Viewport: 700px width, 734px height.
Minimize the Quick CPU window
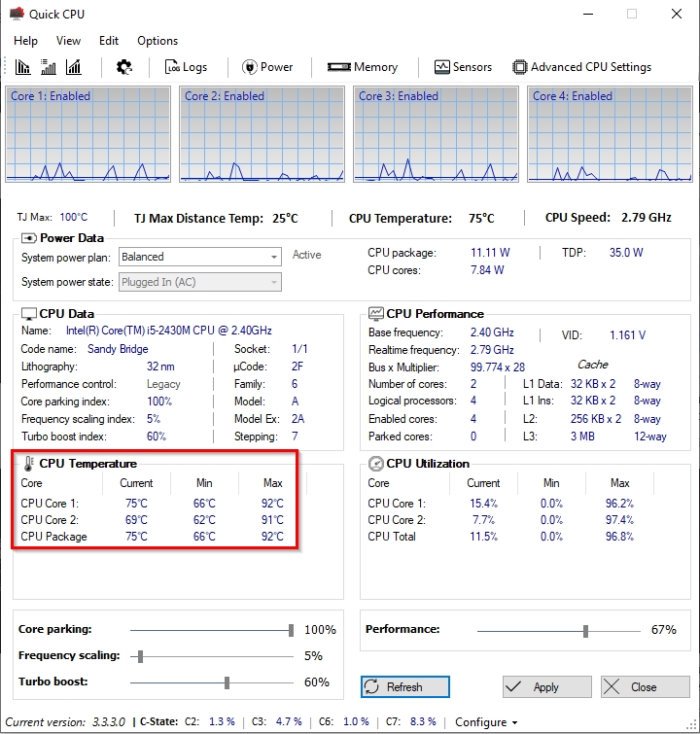[x=588, y=14]
